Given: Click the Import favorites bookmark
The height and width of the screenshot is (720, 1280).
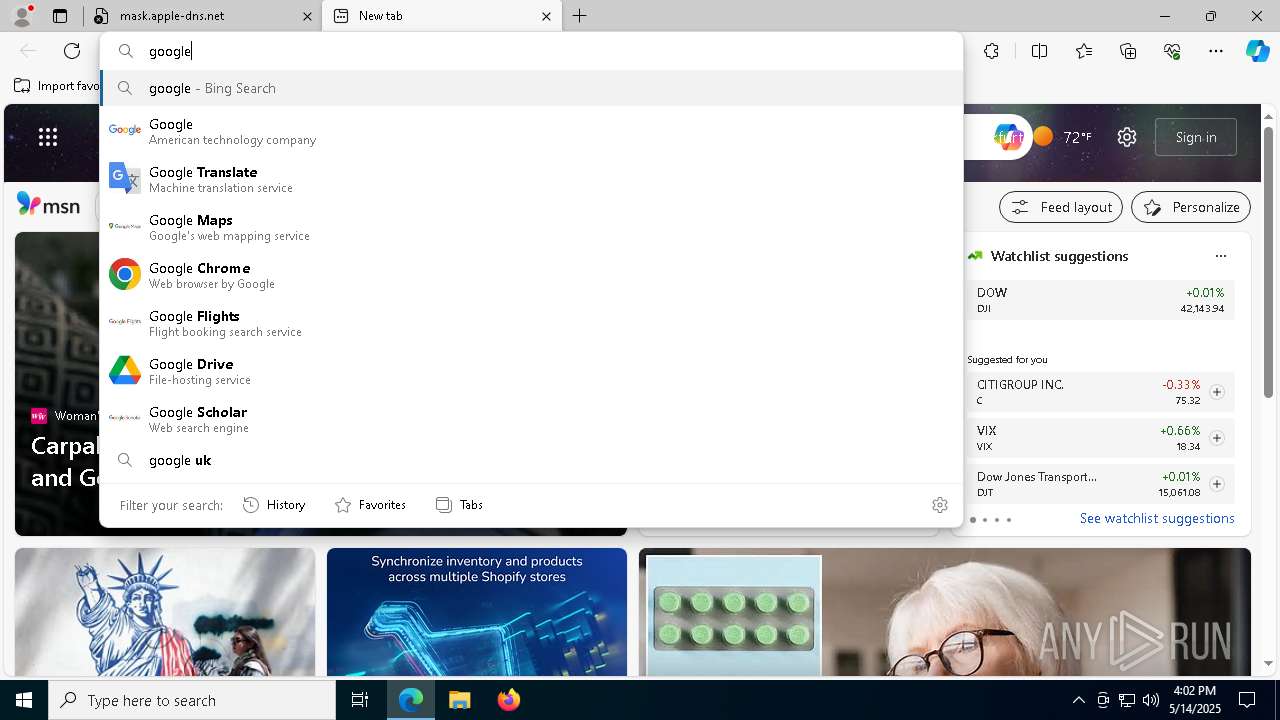Looking at the screenshot, I should [56, 86].
